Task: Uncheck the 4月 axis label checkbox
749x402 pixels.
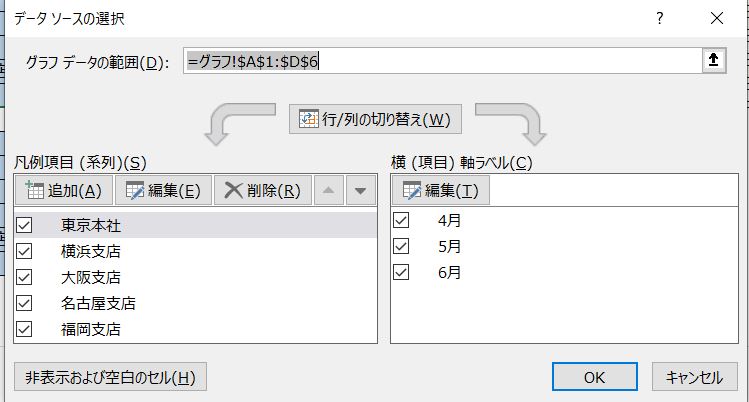Action: click(402, 220)
